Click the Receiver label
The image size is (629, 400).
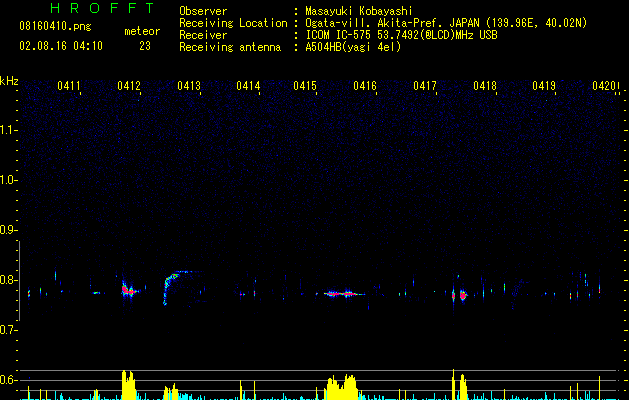(x=203, y=35)
